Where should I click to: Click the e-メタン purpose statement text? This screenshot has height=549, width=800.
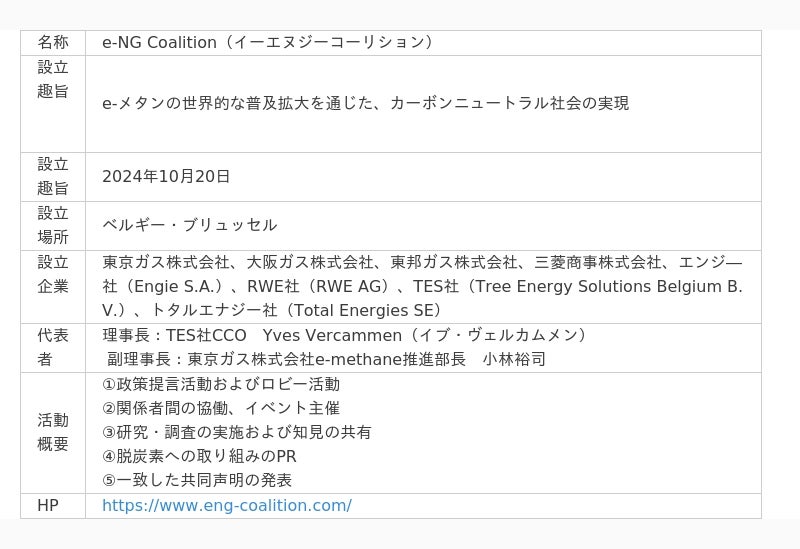point(365,103)
